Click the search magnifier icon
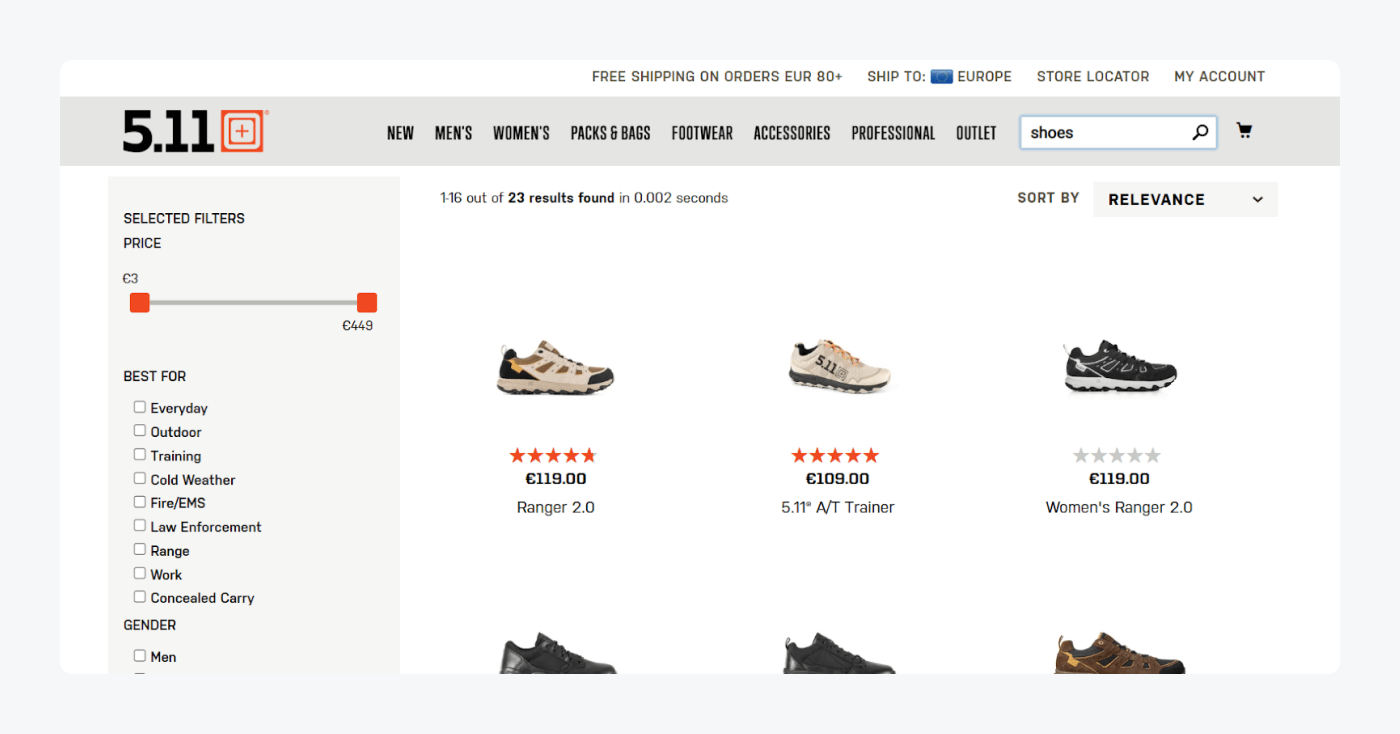This screenshot has height=734, width=1400. click(x=1199, y=131)
